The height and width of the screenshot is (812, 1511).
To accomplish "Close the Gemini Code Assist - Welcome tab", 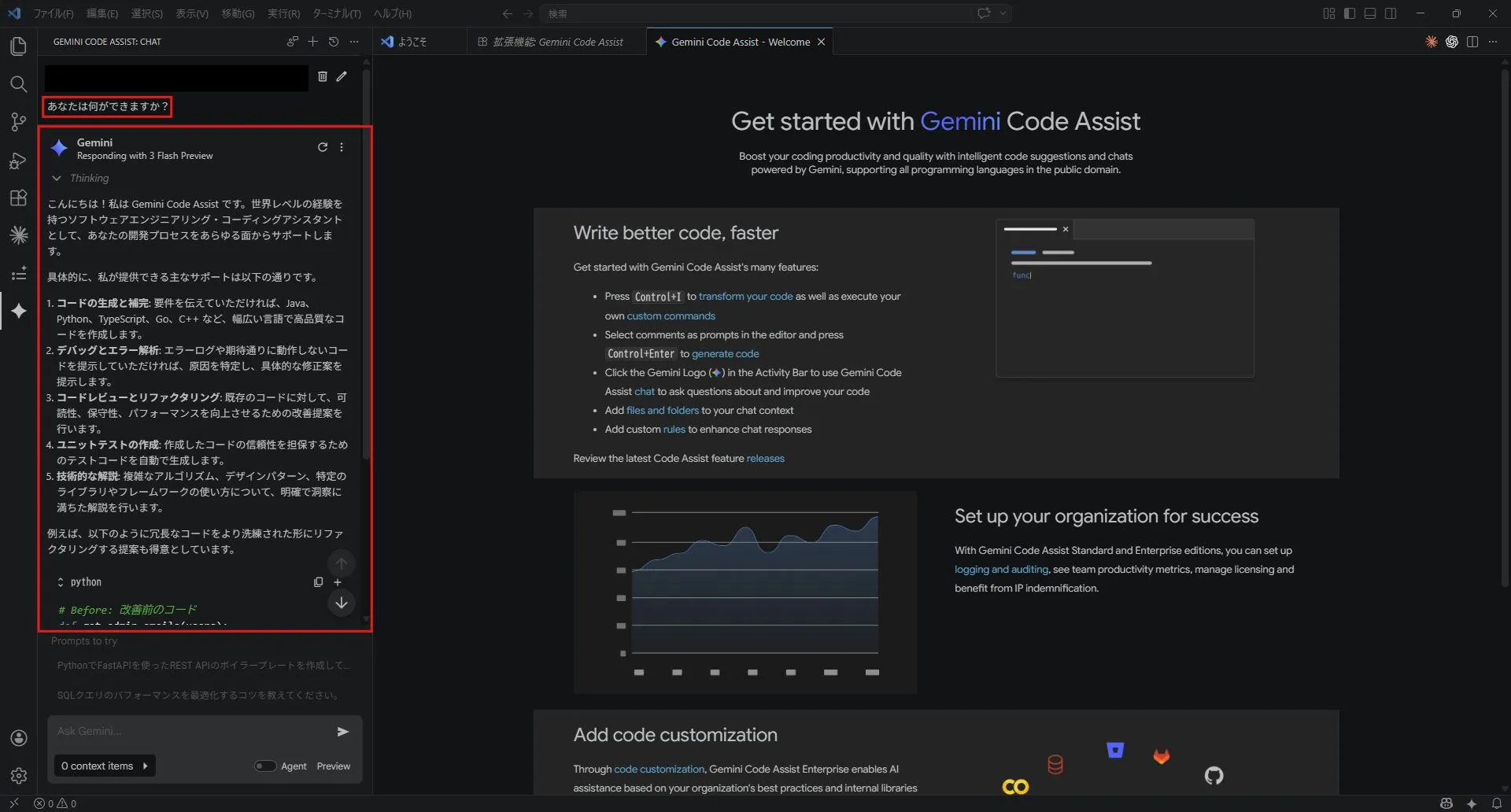I will click(x=821, y=42).
